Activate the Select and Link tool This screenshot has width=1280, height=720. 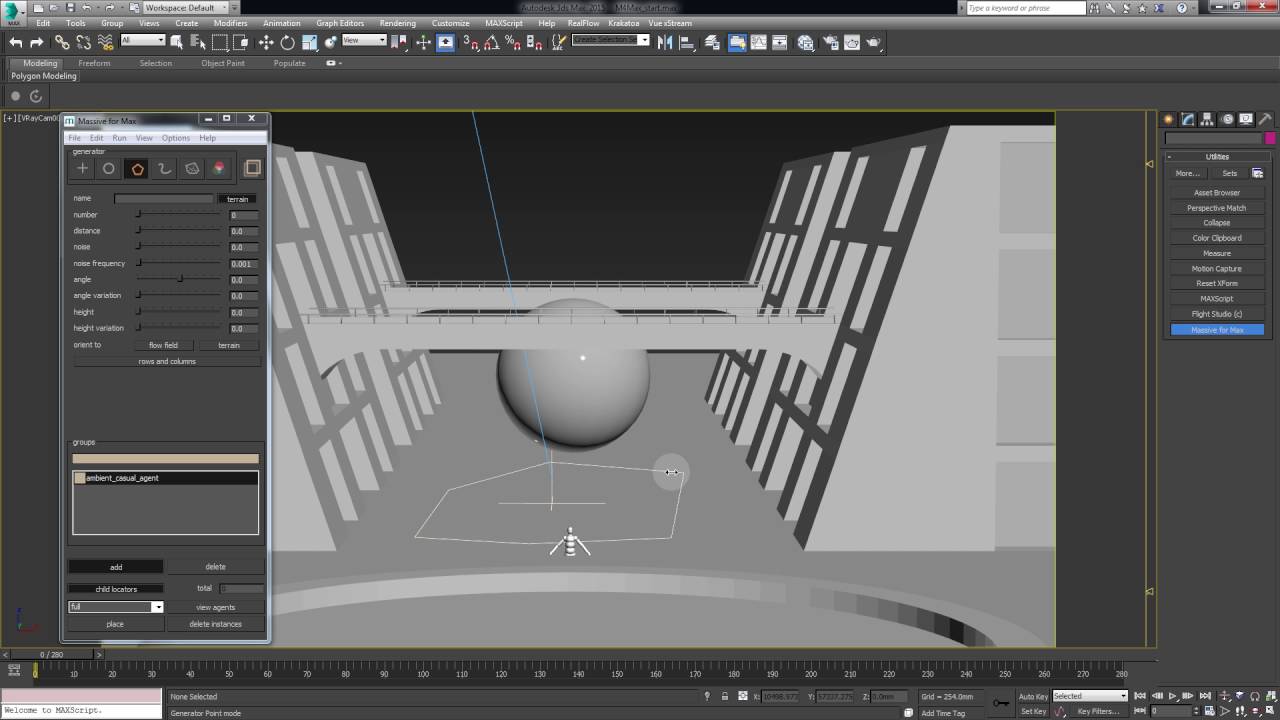pos(62,42)
